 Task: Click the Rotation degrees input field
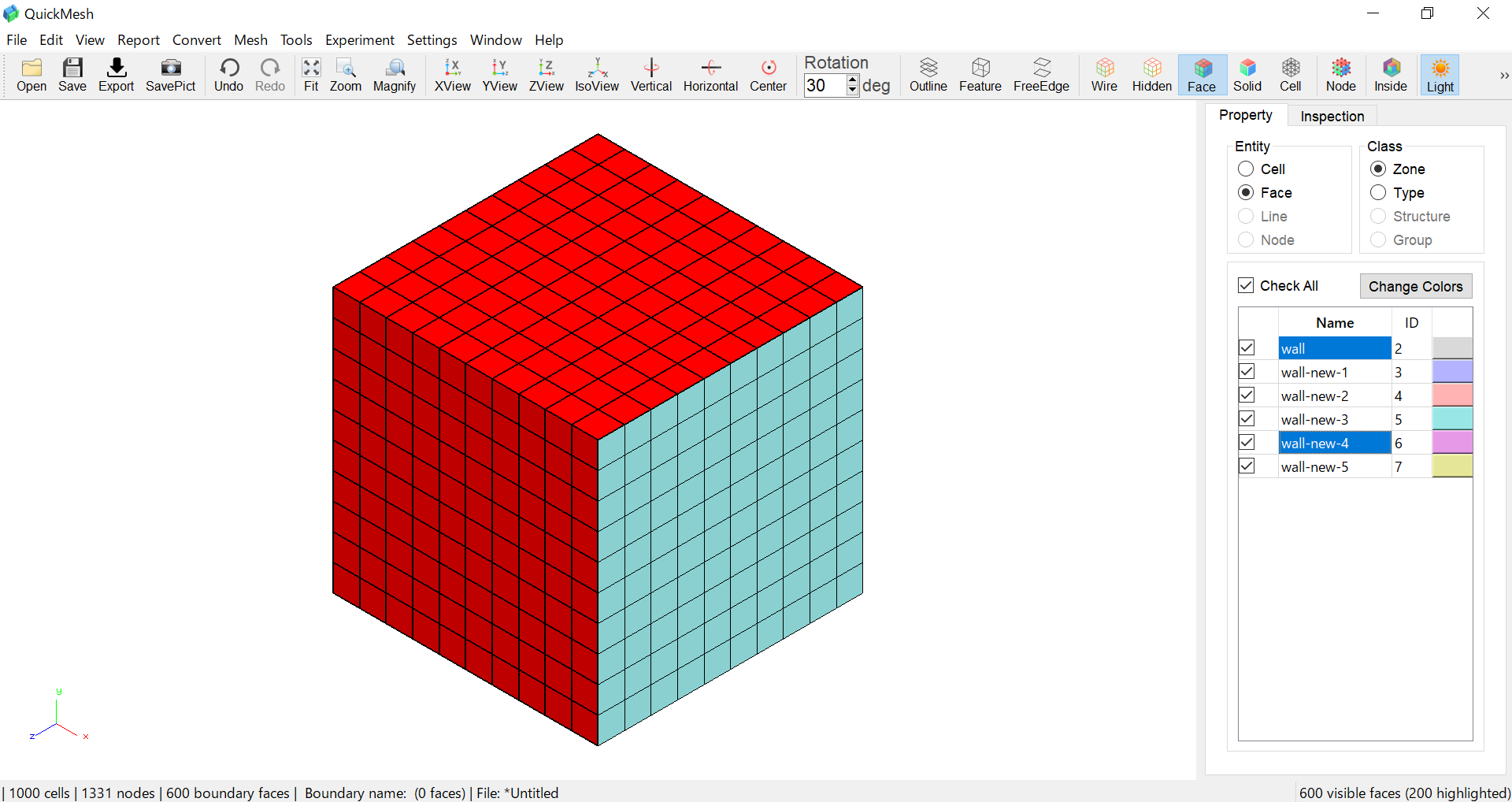(825, 85)
